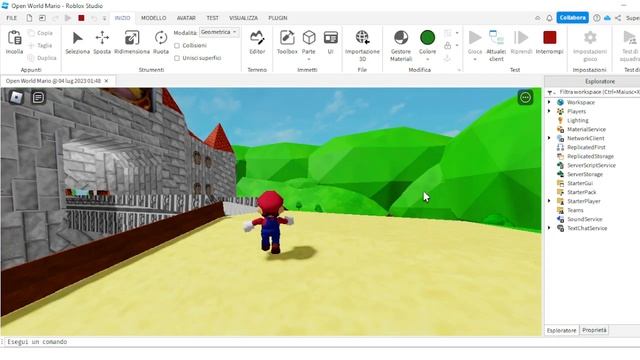
Task: Open the TEST ribbon tab
Action: [x=212, y=18]
